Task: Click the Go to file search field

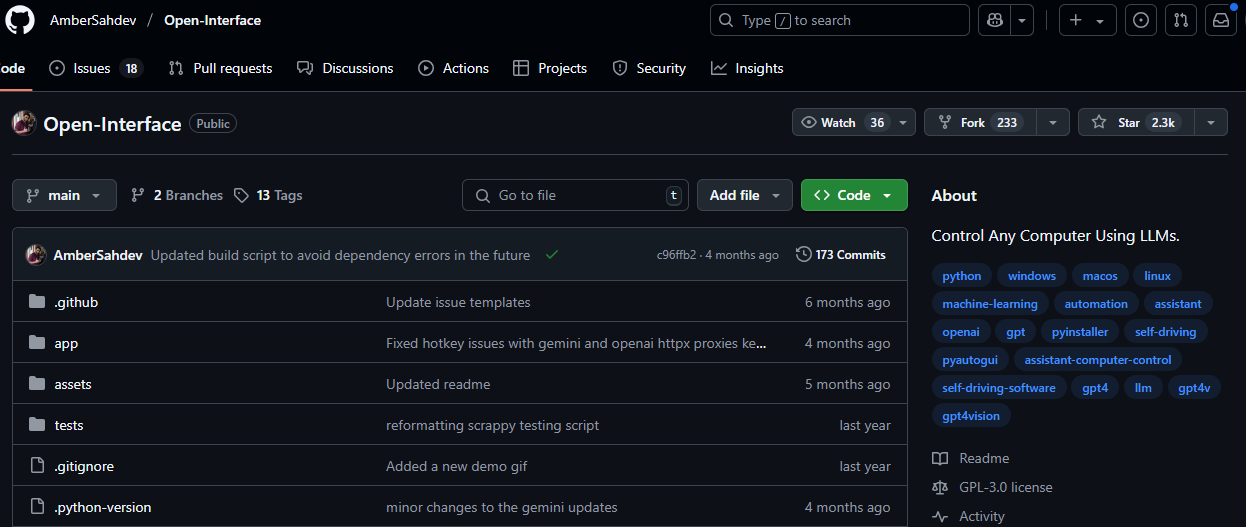Action: coord(575,195)
